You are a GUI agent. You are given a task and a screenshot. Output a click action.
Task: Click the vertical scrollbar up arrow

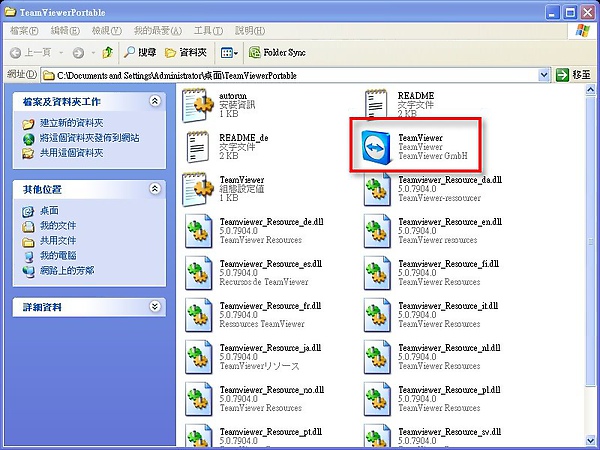590,90
